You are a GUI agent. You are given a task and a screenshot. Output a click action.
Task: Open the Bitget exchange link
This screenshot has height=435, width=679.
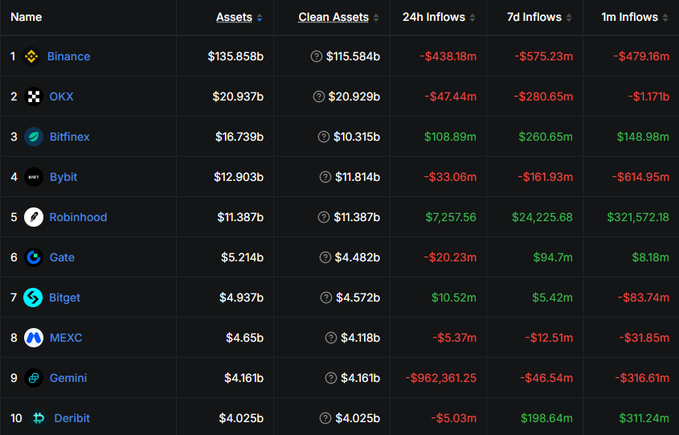point(65,298)
